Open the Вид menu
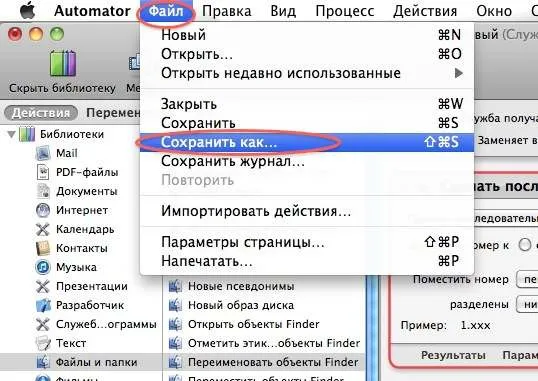538x381 pixels. (283, 11)
